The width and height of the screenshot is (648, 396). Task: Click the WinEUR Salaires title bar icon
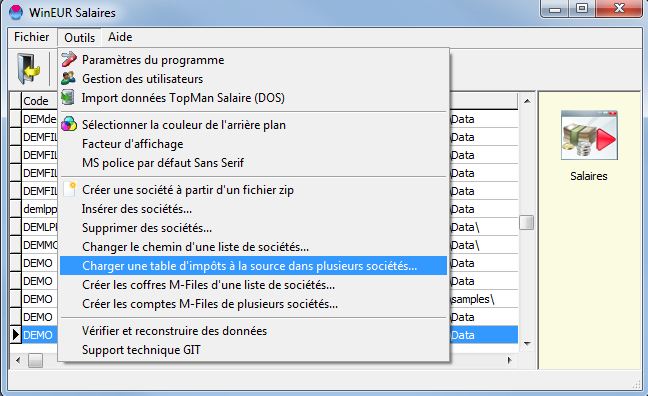(x=16, y=12)
